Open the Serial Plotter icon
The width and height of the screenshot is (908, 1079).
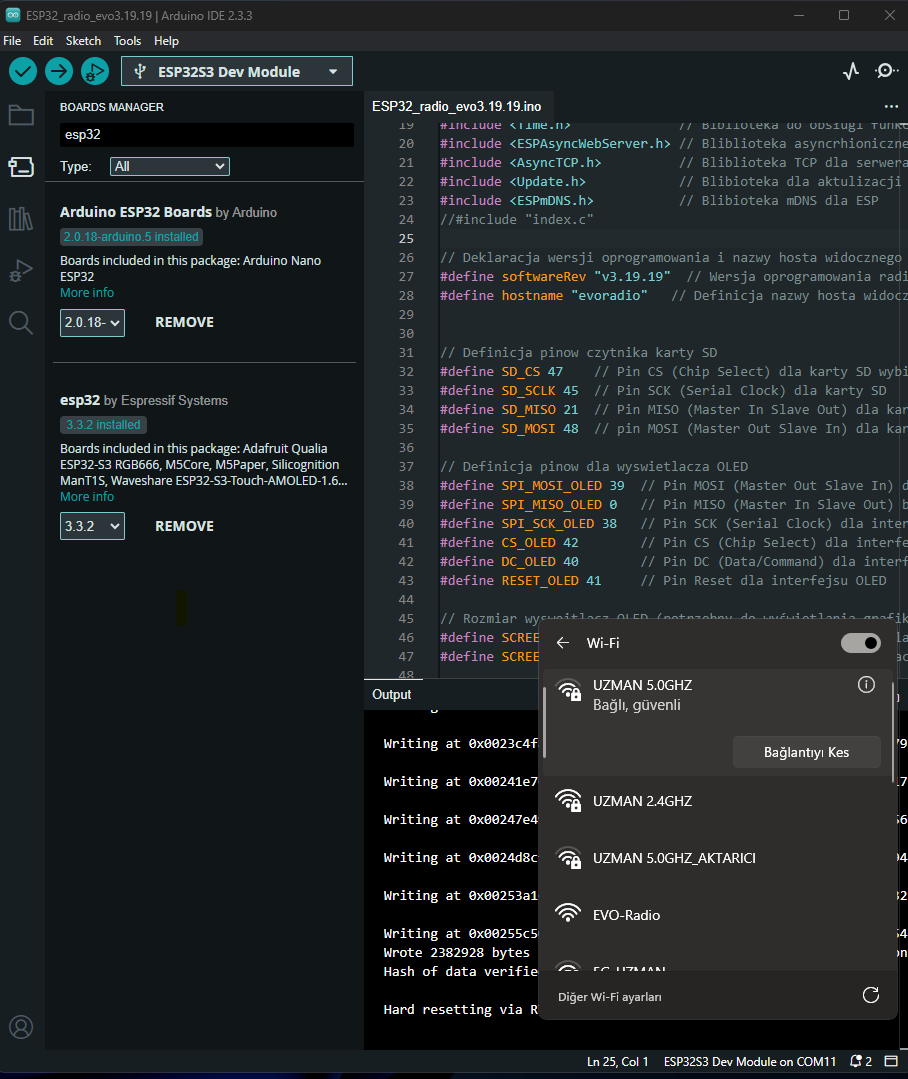[x=851, y=71]
